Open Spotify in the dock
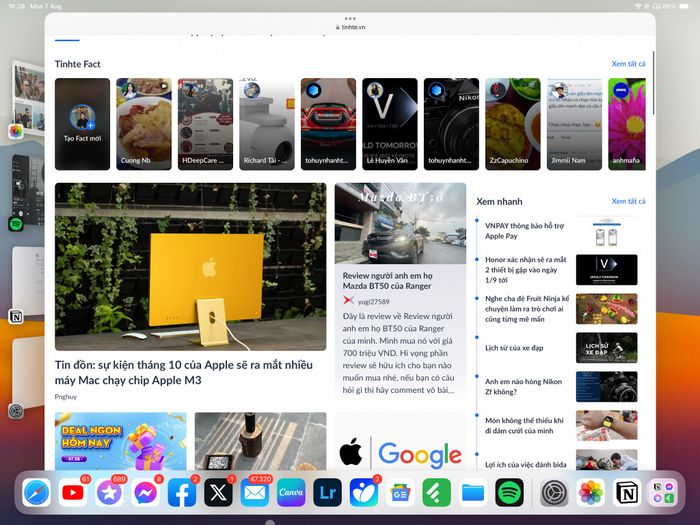700x525 pixels. pos(509,493)
